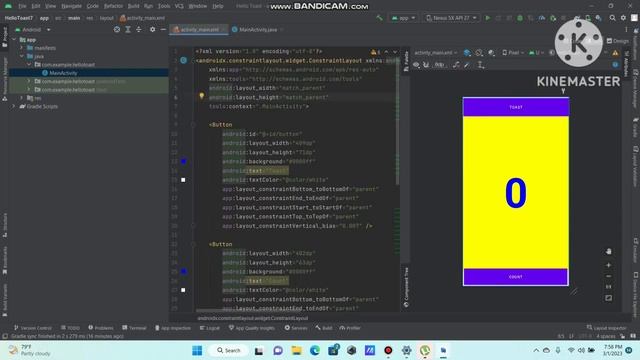The width and height of the screenshot is (640, 360).
Task: Click the hammer Make Project icon
Action: [380, 18]
